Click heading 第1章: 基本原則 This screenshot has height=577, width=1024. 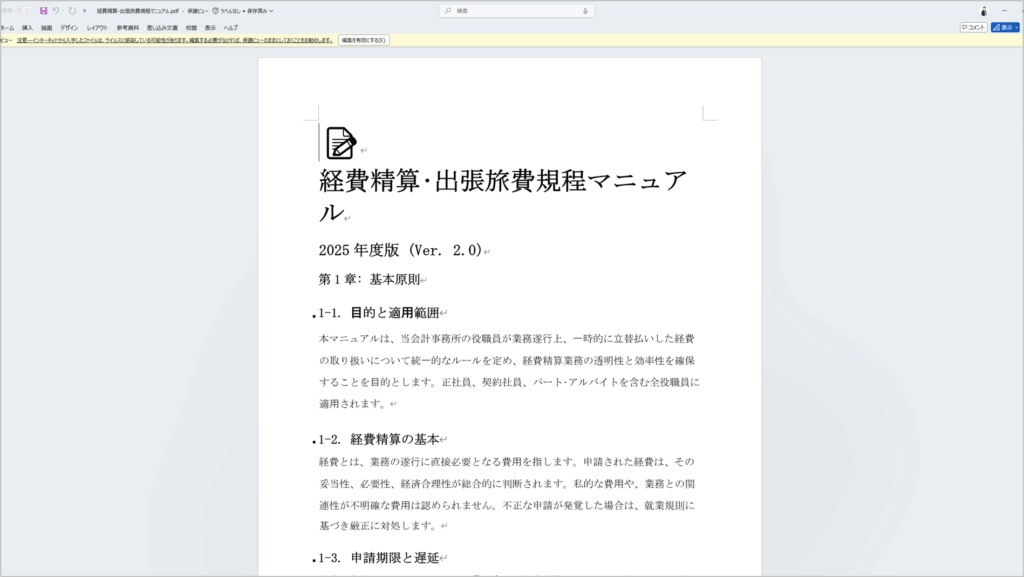(x=370, y=279)
